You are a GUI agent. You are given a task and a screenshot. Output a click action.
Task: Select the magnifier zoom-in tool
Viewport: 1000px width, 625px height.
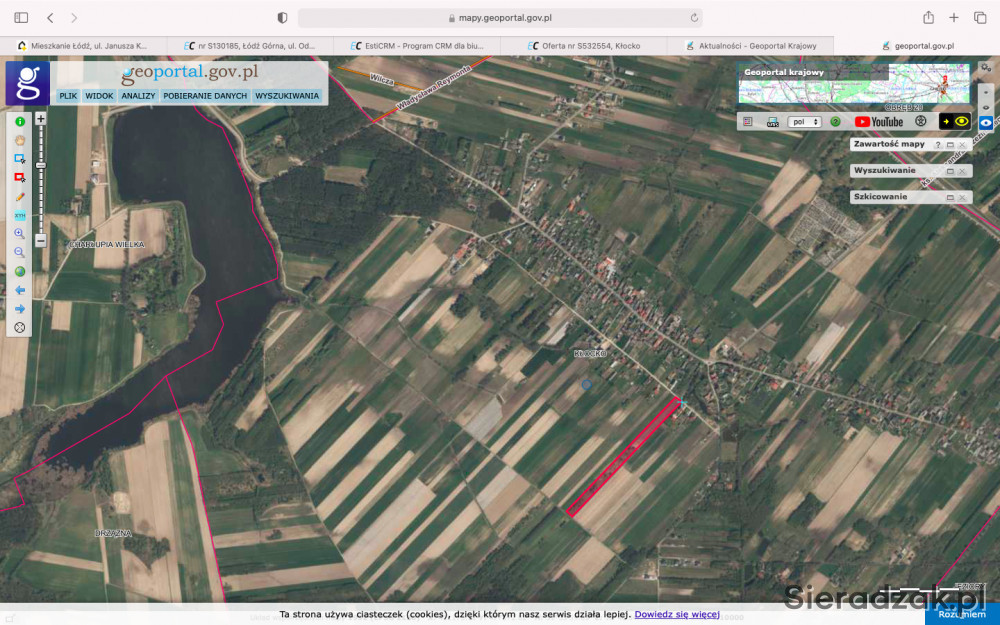click(19, 233)
